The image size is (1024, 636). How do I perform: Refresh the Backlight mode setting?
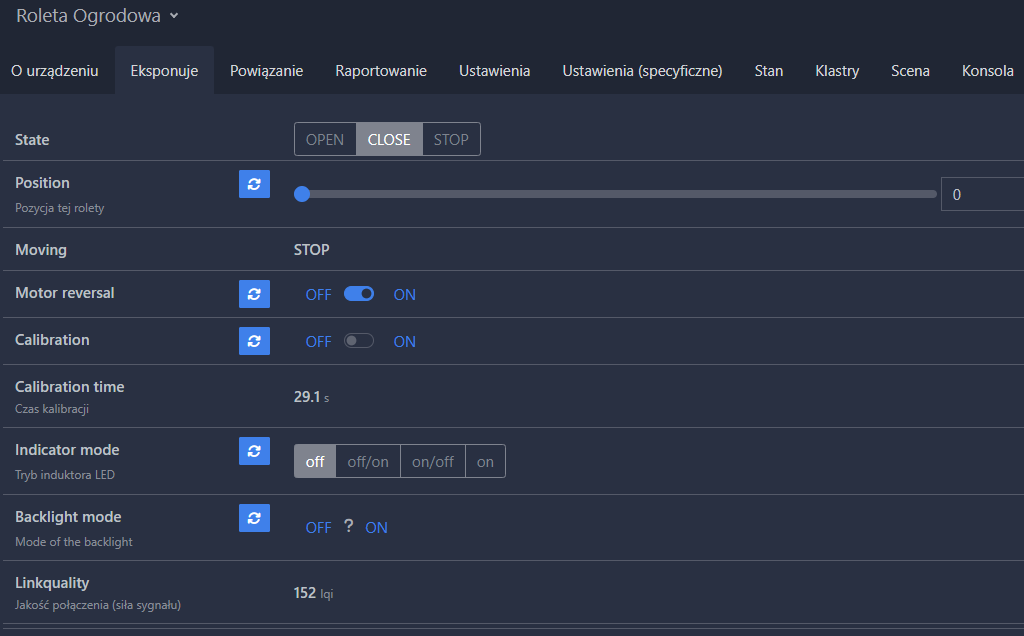tap(254, 518)
